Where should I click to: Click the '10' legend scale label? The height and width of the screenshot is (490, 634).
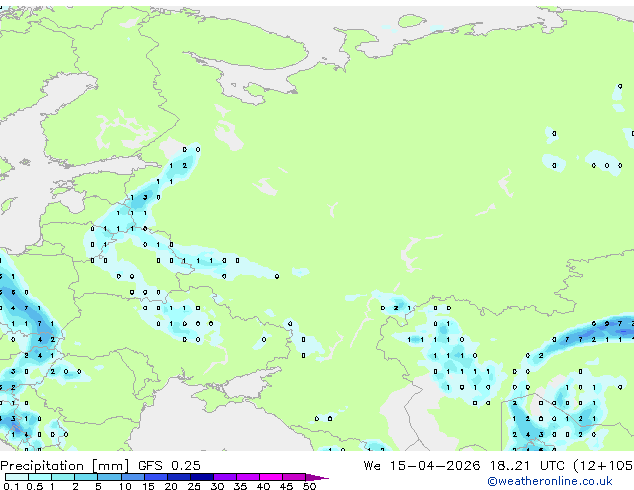point(125,486)
